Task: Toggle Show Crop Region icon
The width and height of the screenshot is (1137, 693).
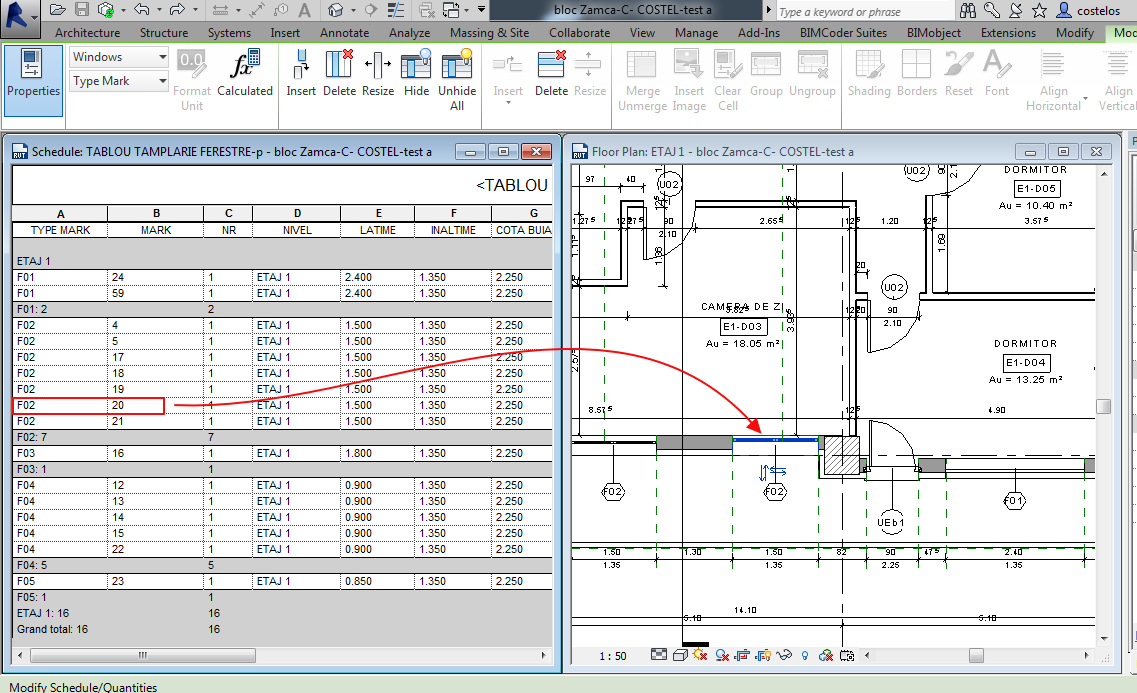Action: coord(763,655)
